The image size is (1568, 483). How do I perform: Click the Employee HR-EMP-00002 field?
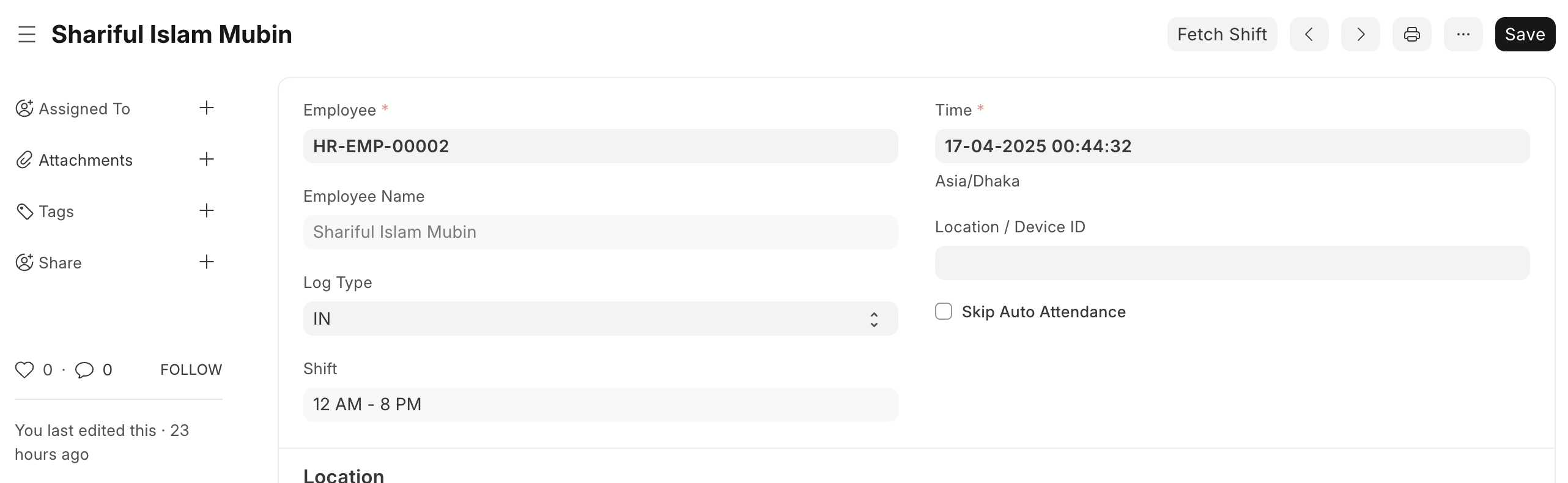coord(601,146)
